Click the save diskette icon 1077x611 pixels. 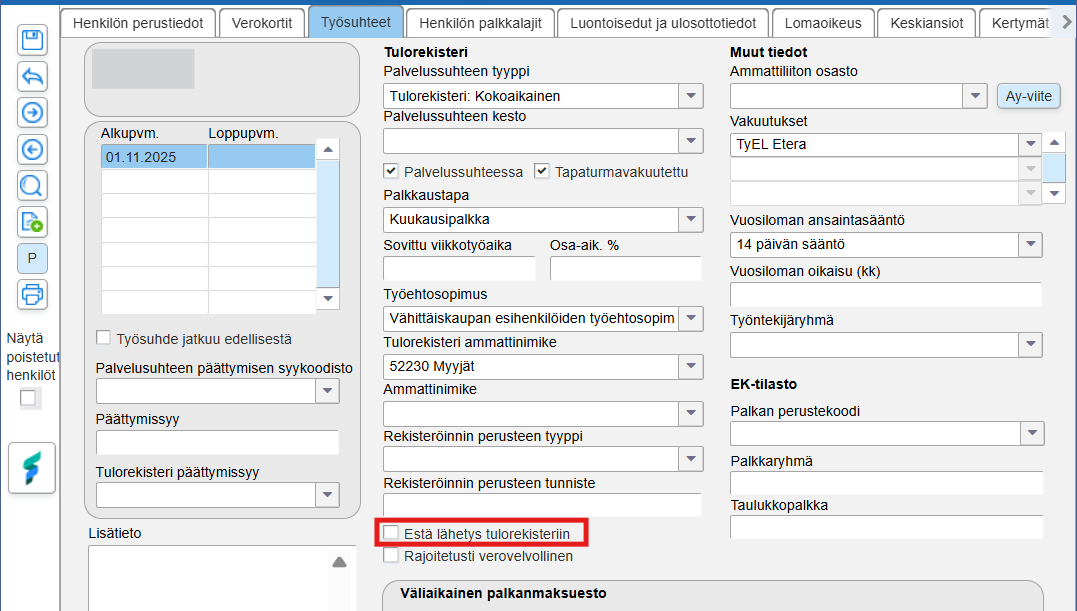click(x=32, y=41)
